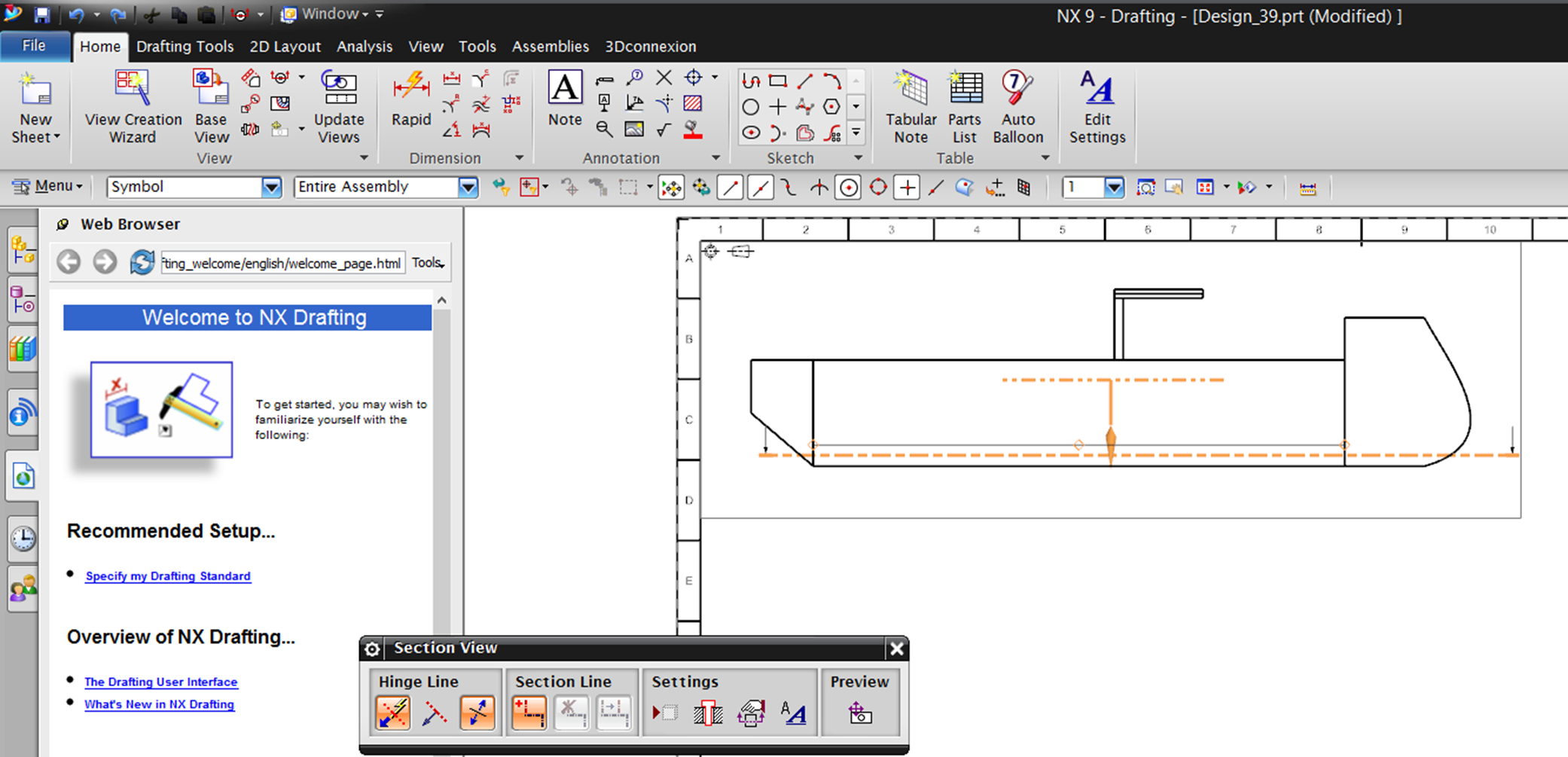Screen dimensions: 1568x757
Task: Expand the View group options
Action: point(364,158)
